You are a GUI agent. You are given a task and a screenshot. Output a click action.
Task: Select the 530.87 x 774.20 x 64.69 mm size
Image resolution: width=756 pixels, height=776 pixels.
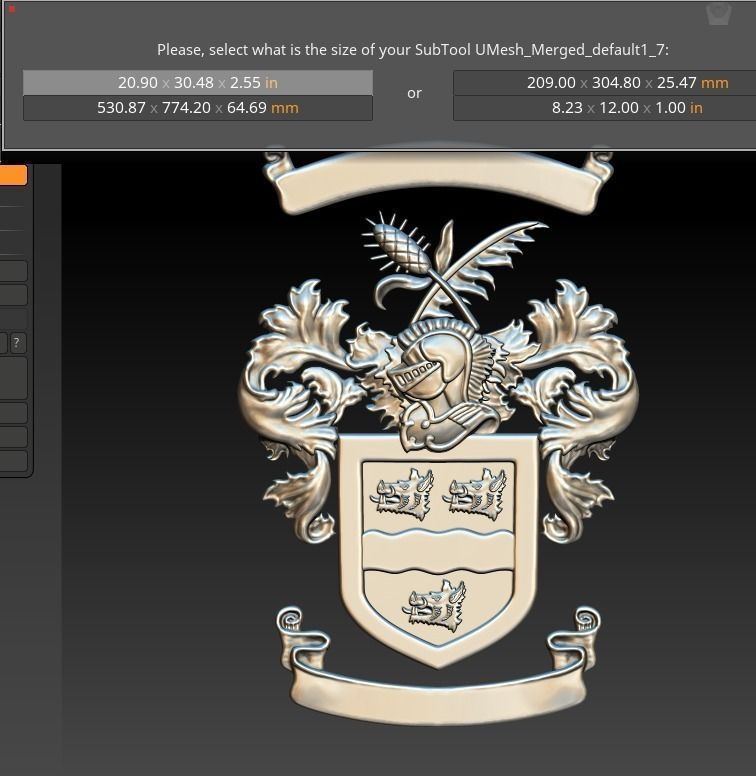pyautogui.click(x=198, y=108)
